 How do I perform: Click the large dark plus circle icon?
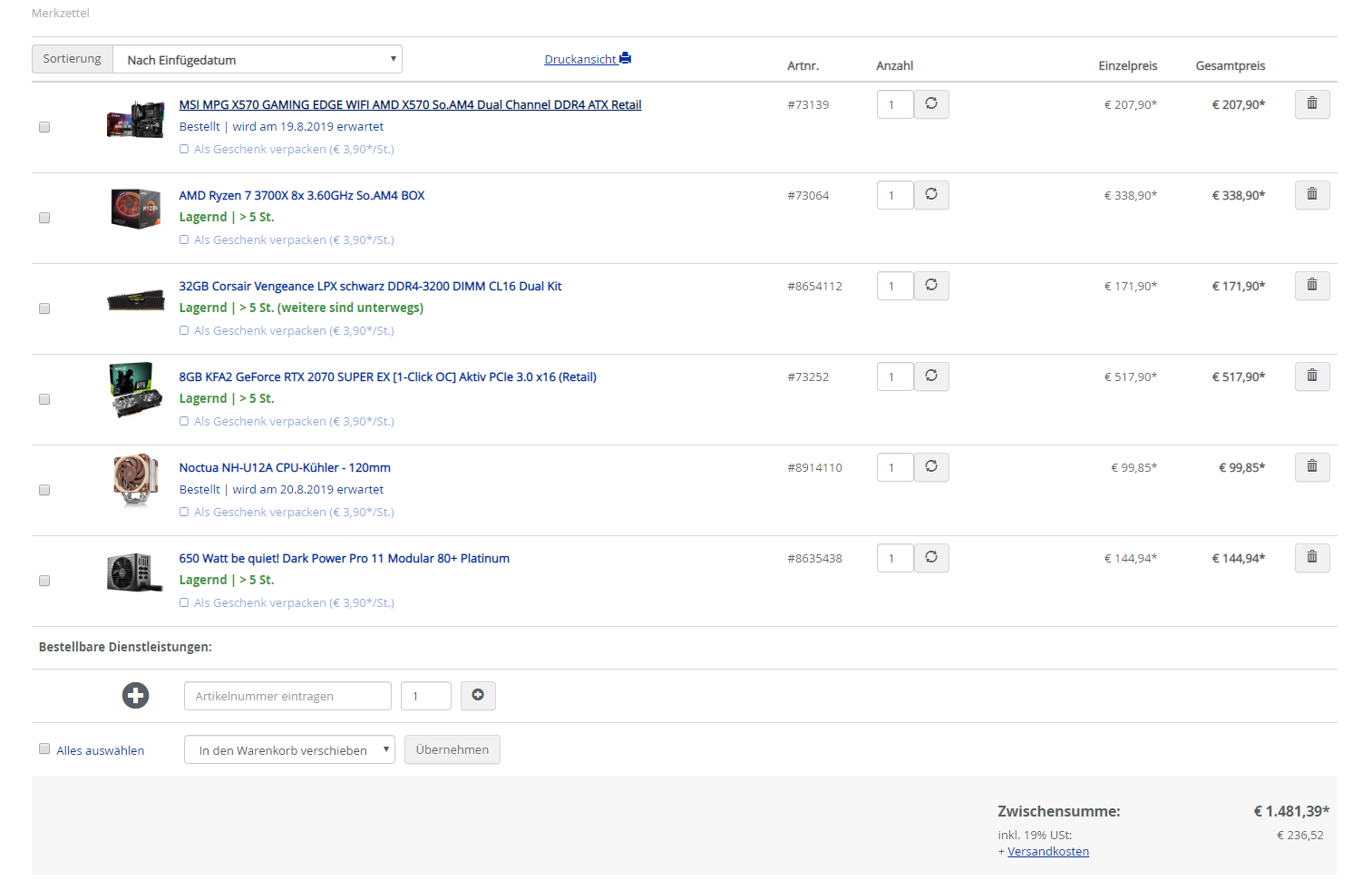pyautogui.click(x=136, y=696)
